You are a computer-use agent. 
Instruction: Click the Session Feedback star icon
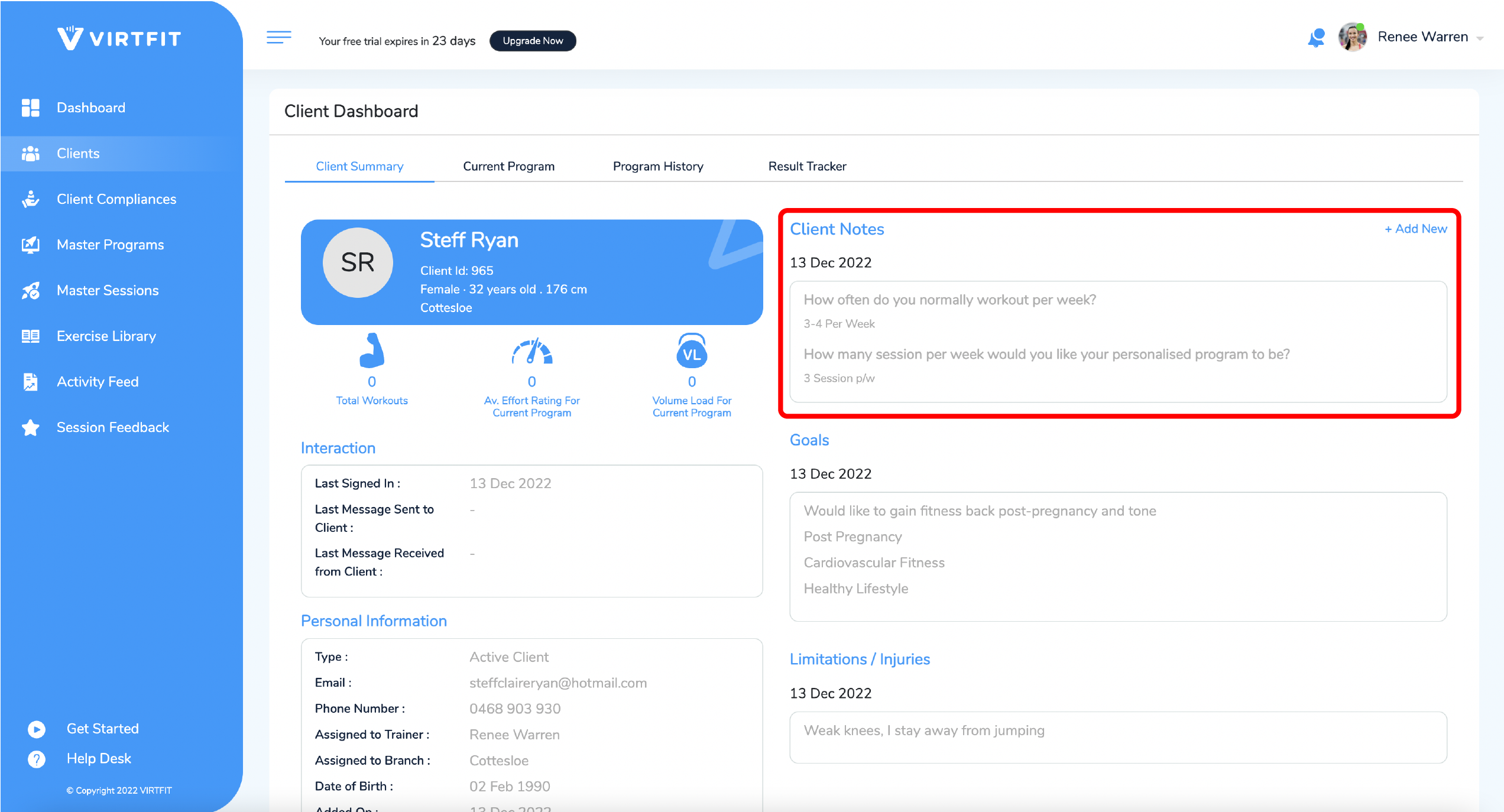pos(30,427)
